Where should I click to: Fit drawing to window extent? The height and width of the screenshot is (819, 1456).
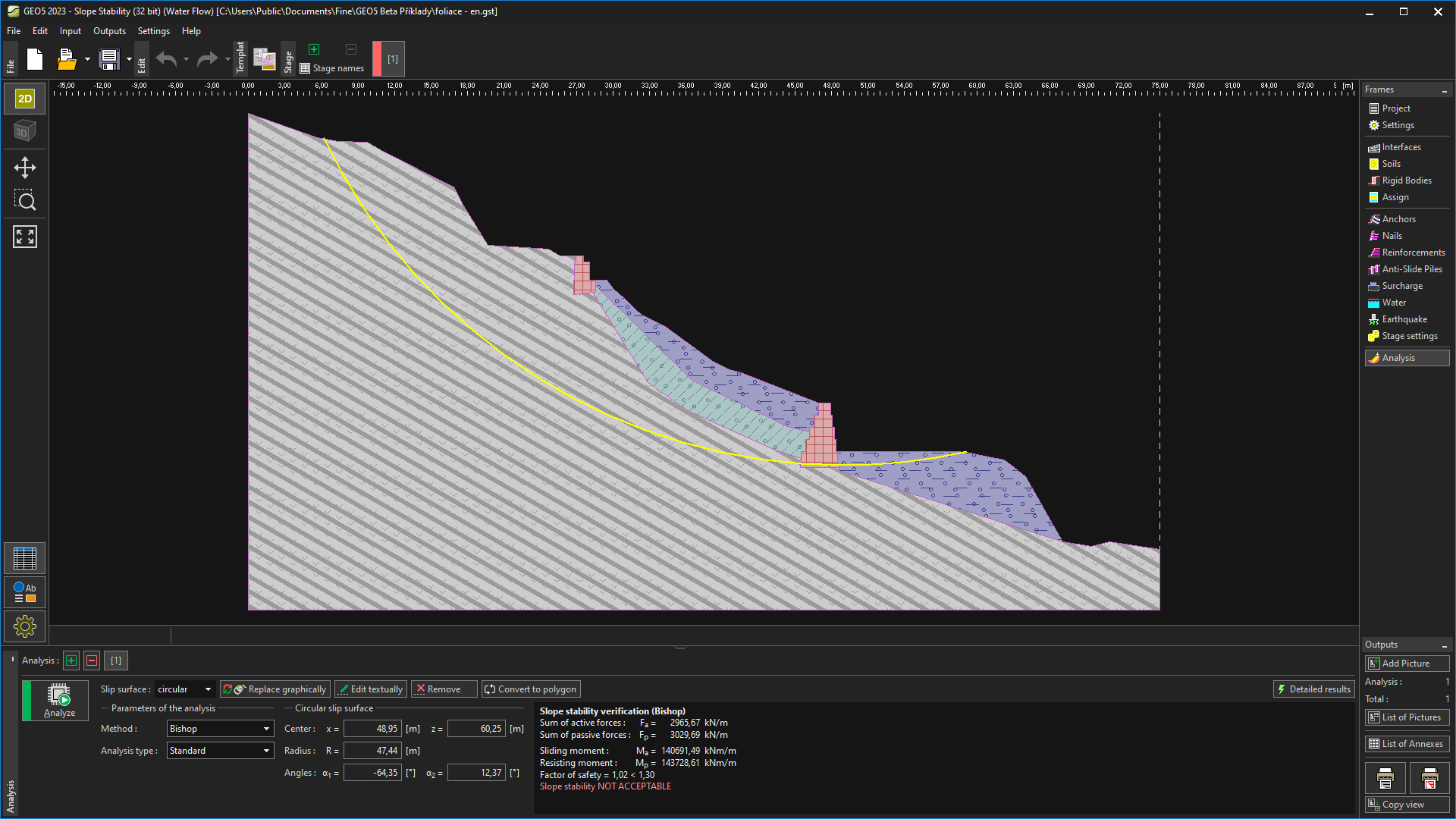tap(25, 237)
